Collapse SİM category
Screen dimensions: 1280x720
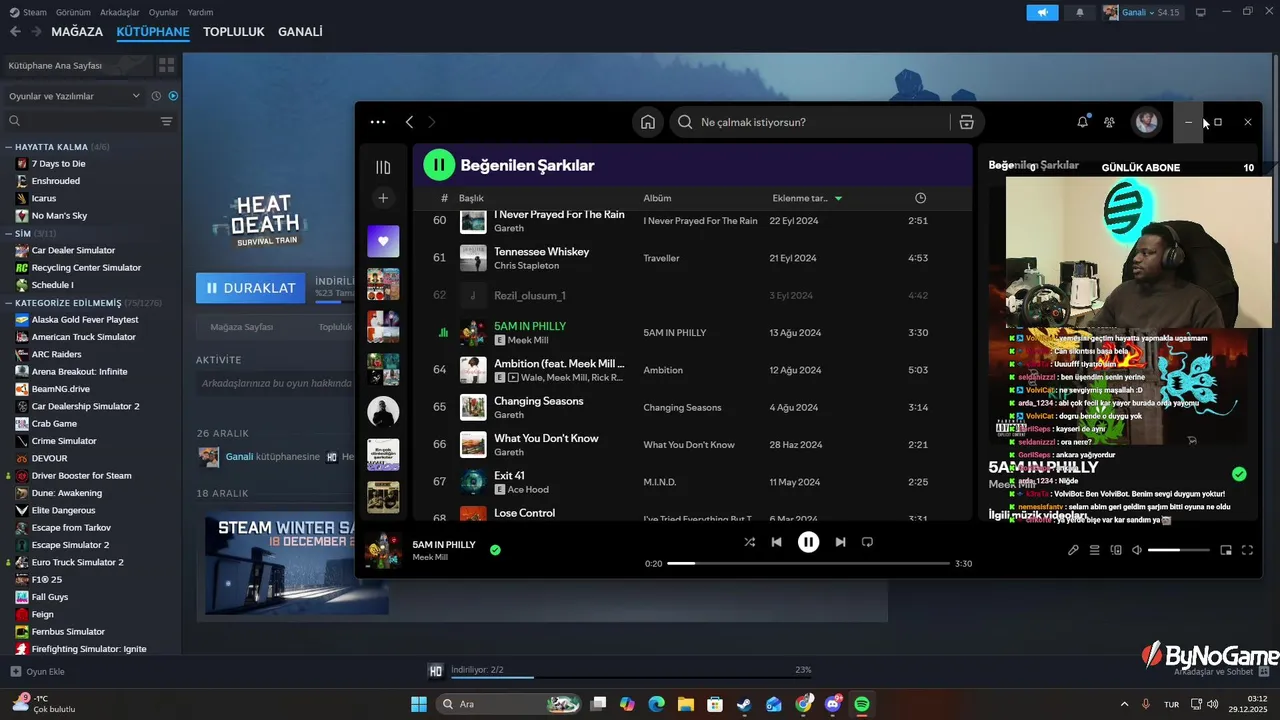[x=7, y=233]
